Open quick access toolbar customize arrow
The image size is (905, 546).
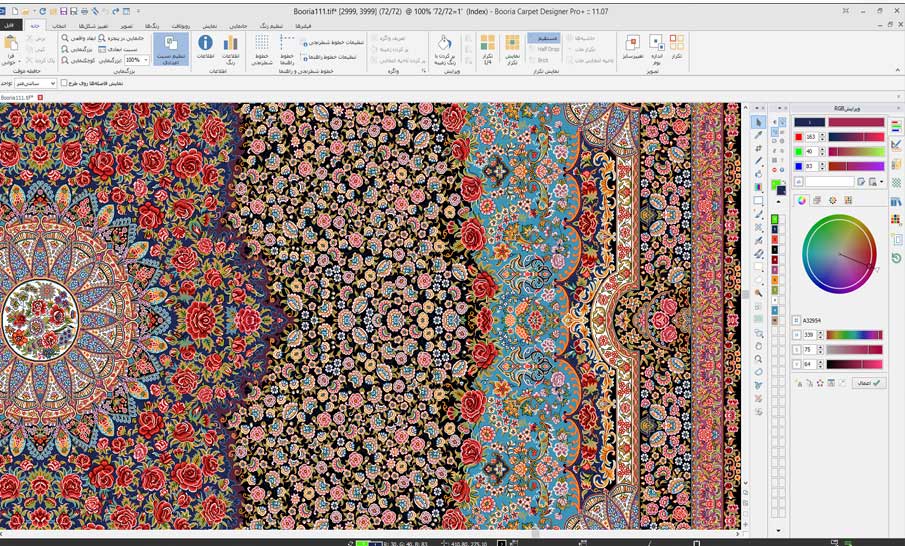click(139, 11)
